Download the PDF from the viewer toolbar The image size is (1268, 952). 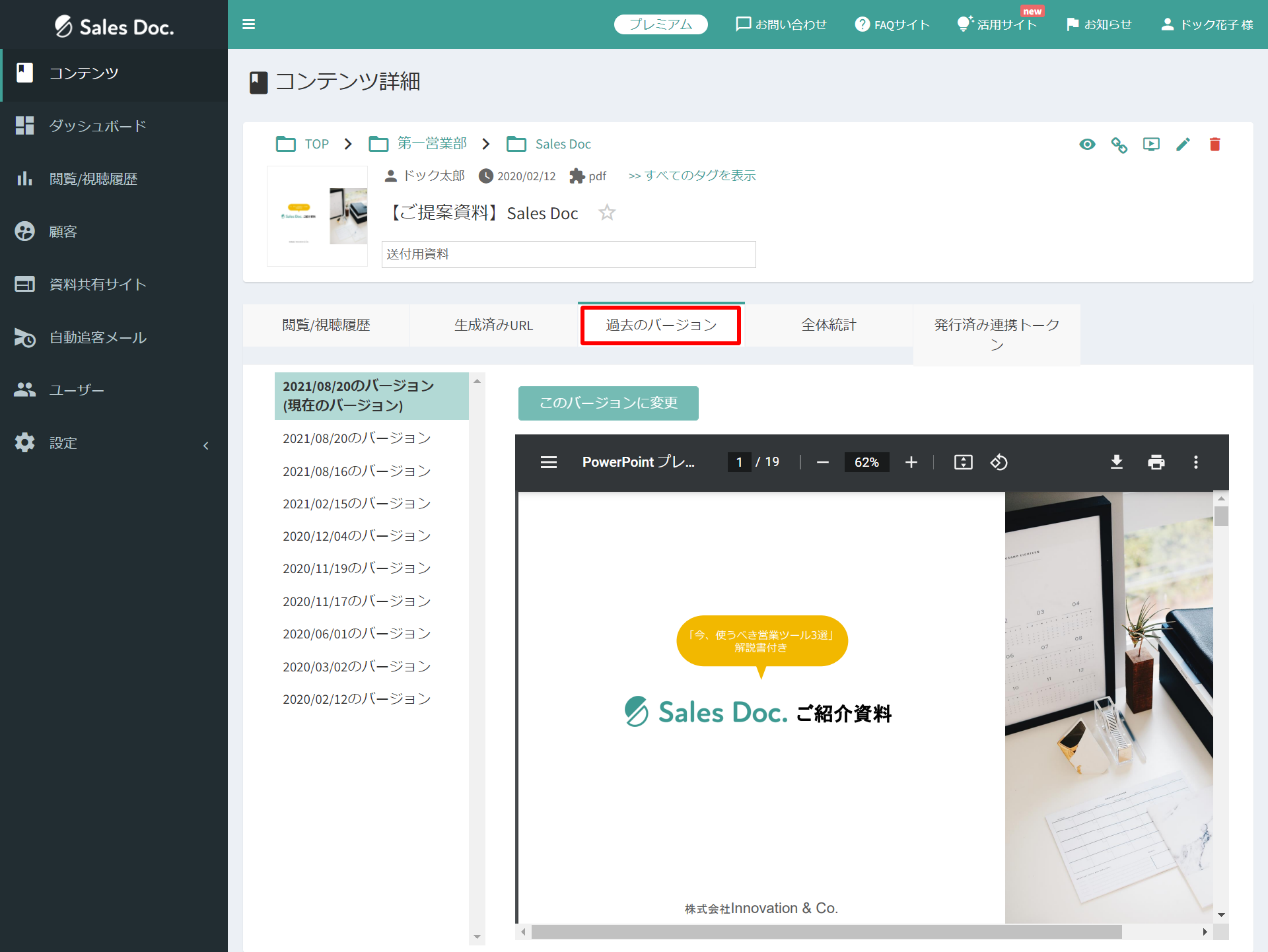click(1117, 462)
